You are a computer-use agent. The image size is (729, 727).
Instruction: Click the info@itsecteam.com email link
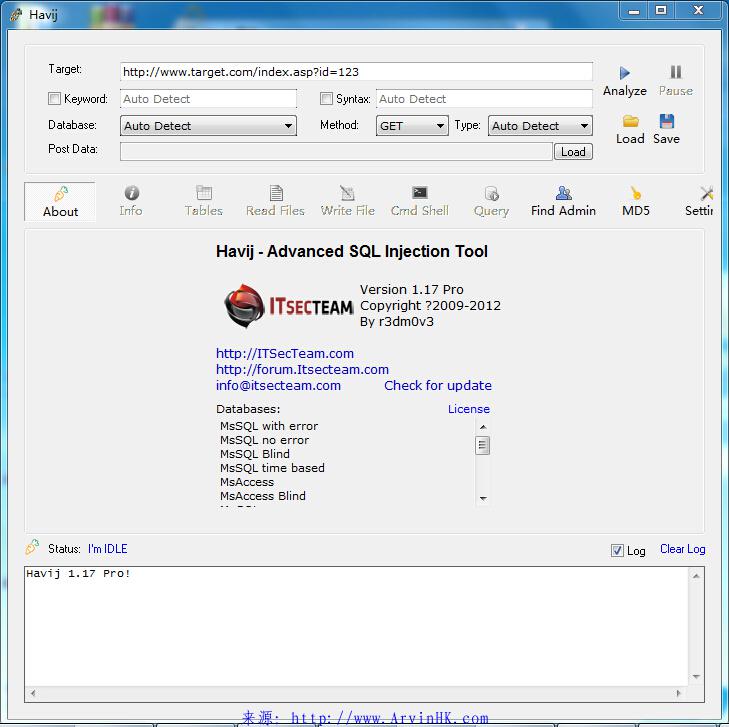[x=278, y=385]
